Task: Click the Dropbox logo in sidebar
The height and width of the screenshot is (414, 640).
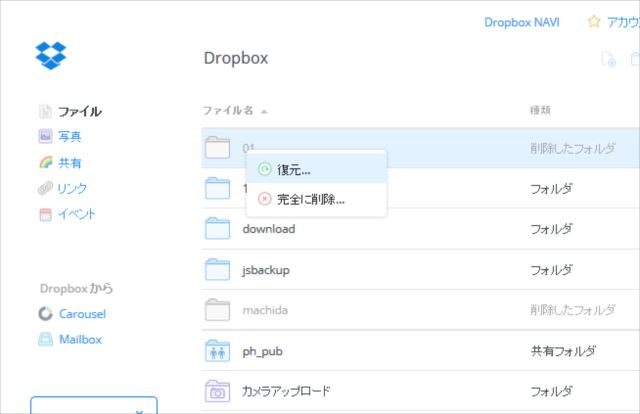Action: coord(51,56)
